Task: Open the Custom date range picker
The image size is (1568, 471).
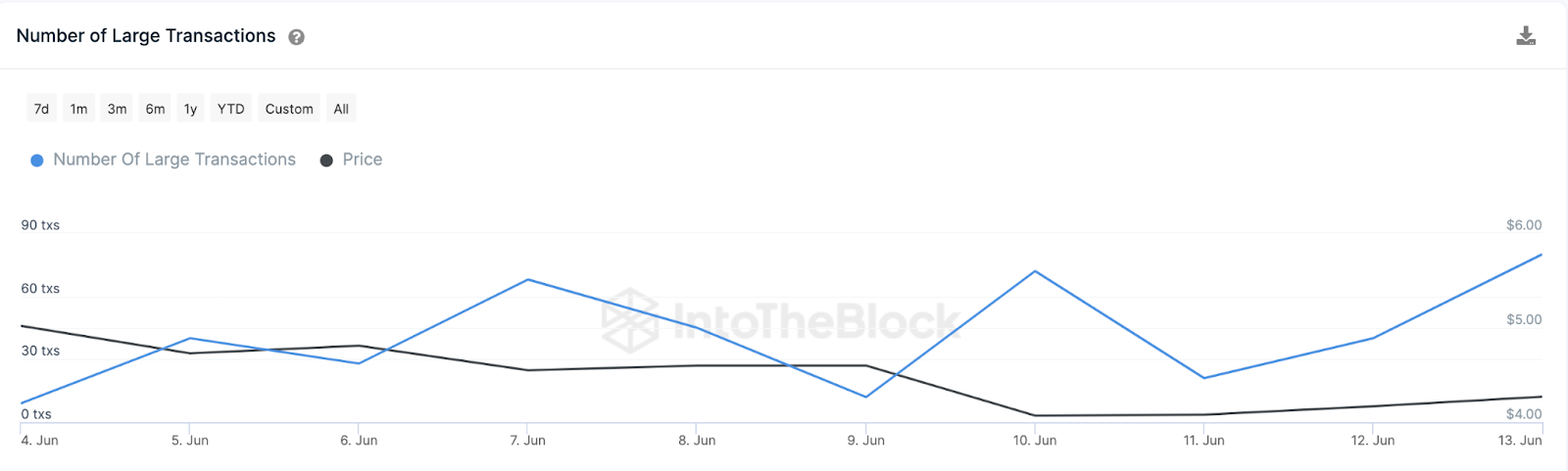Action: pyautogui.click(x=289, y=109)
